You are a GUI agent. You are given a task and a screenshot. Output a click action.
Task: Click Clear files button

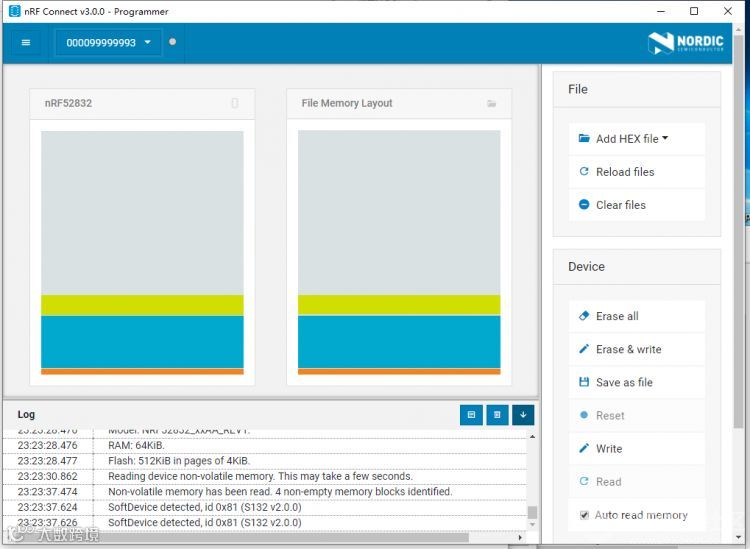coord(637,205)
